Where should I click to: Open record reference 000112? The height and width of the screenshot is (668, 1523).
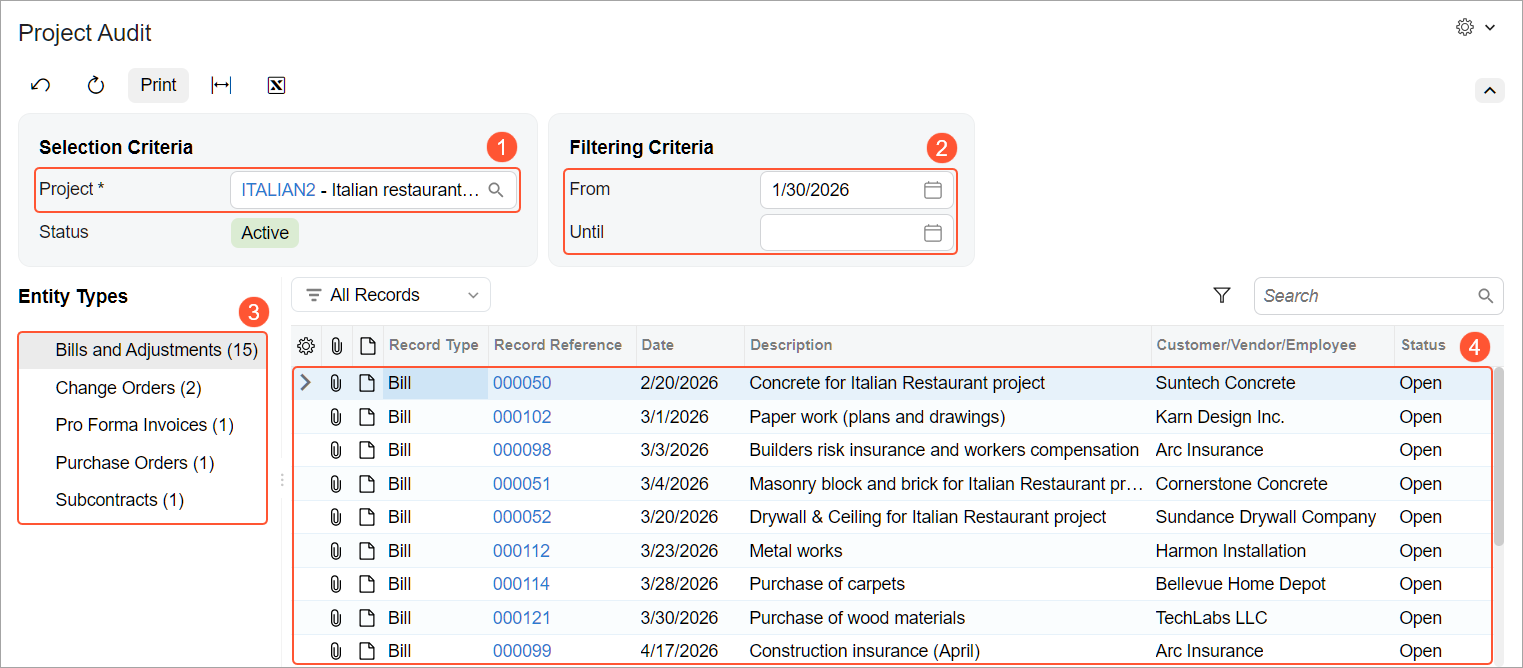pyautogui.click(x=522, y=551)
